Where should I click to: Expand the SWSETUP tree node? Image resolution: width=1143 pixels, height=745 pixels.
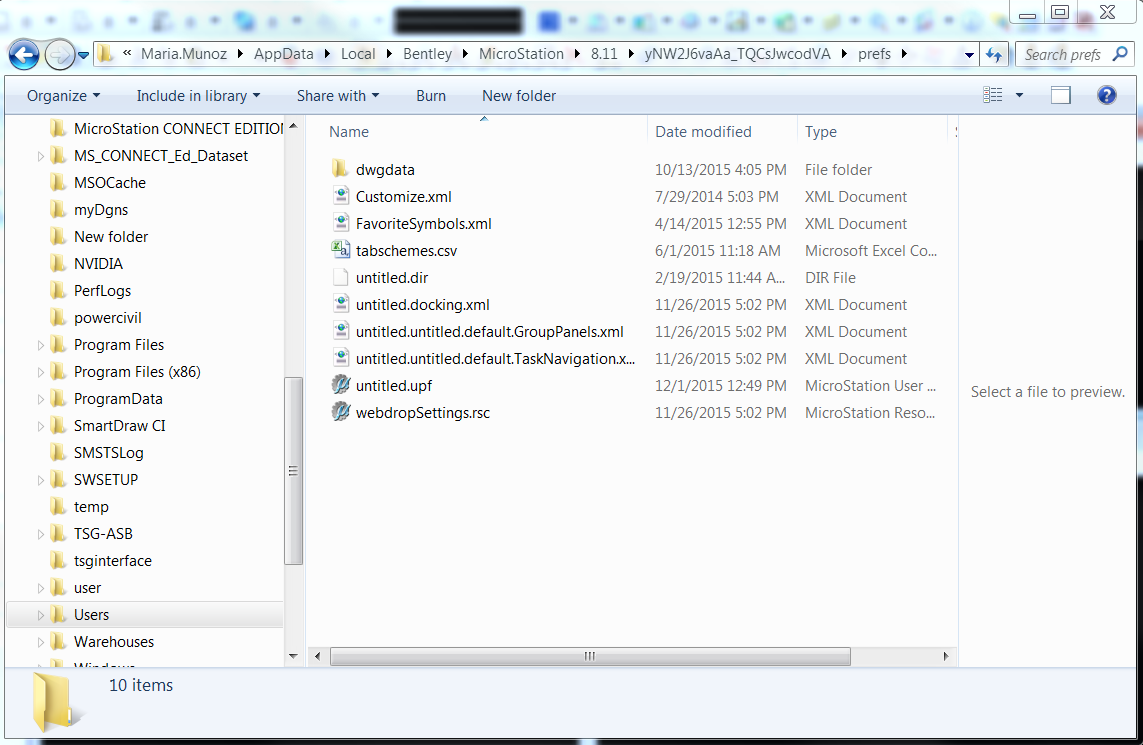pyautogui.click(x=41, y=480)
